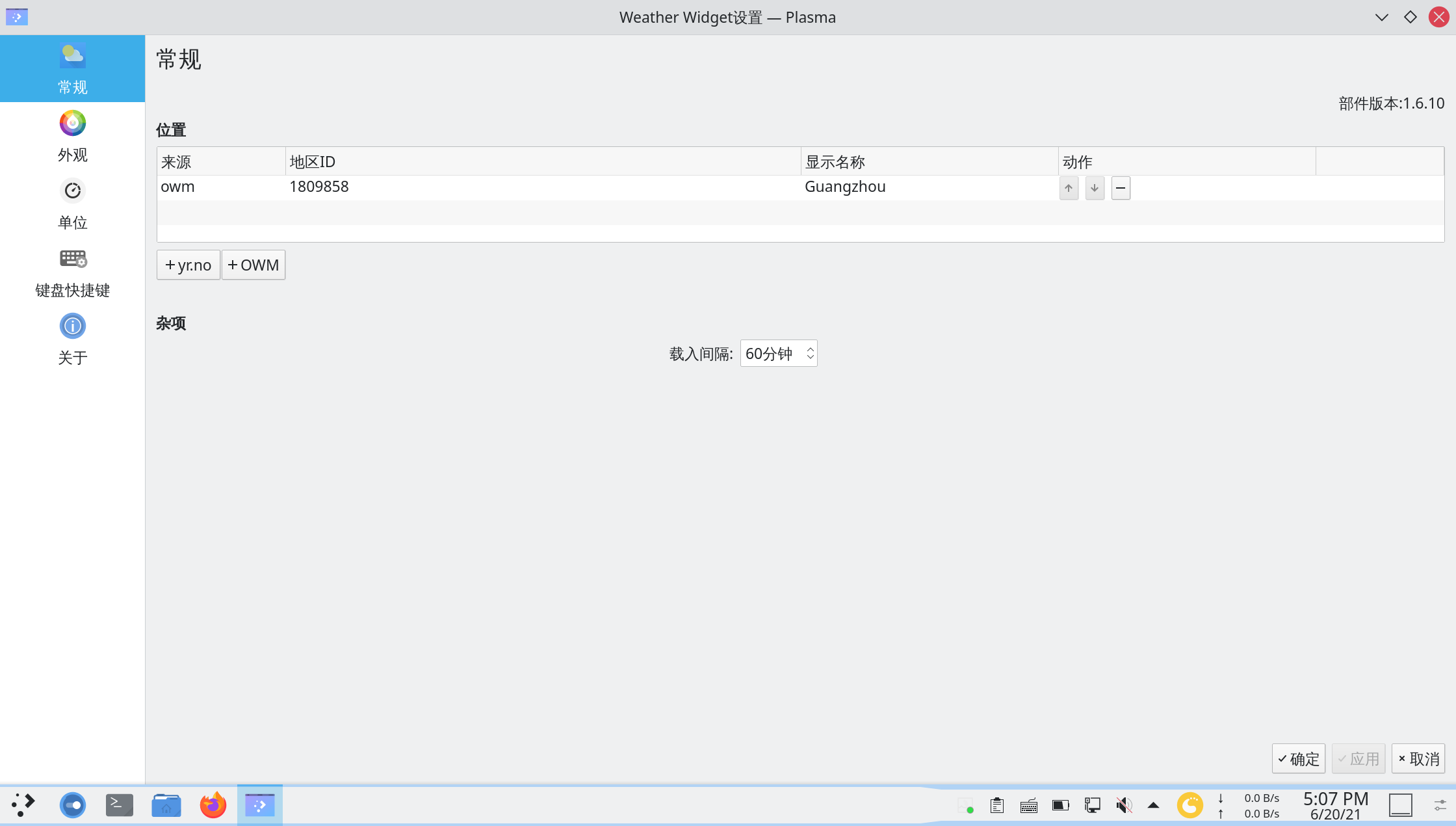Image resolution: width=1456 pixels, height=826 pixels.
Task: Remove the Guangzhou location with the minus button
Action: tap(1120, 188)
